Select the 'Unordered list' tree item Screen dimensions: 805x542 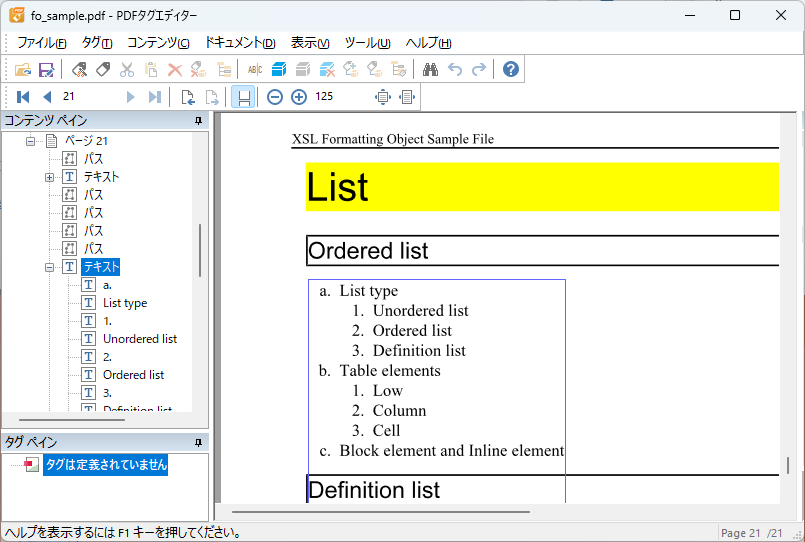point(140,339)
